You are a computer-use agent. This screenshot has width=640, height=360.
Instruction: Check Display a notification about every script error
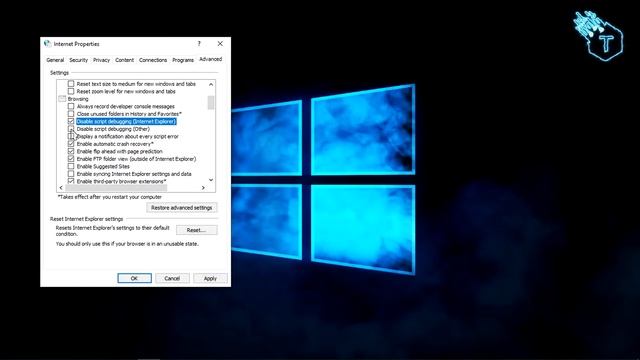[x=71, y=136]
